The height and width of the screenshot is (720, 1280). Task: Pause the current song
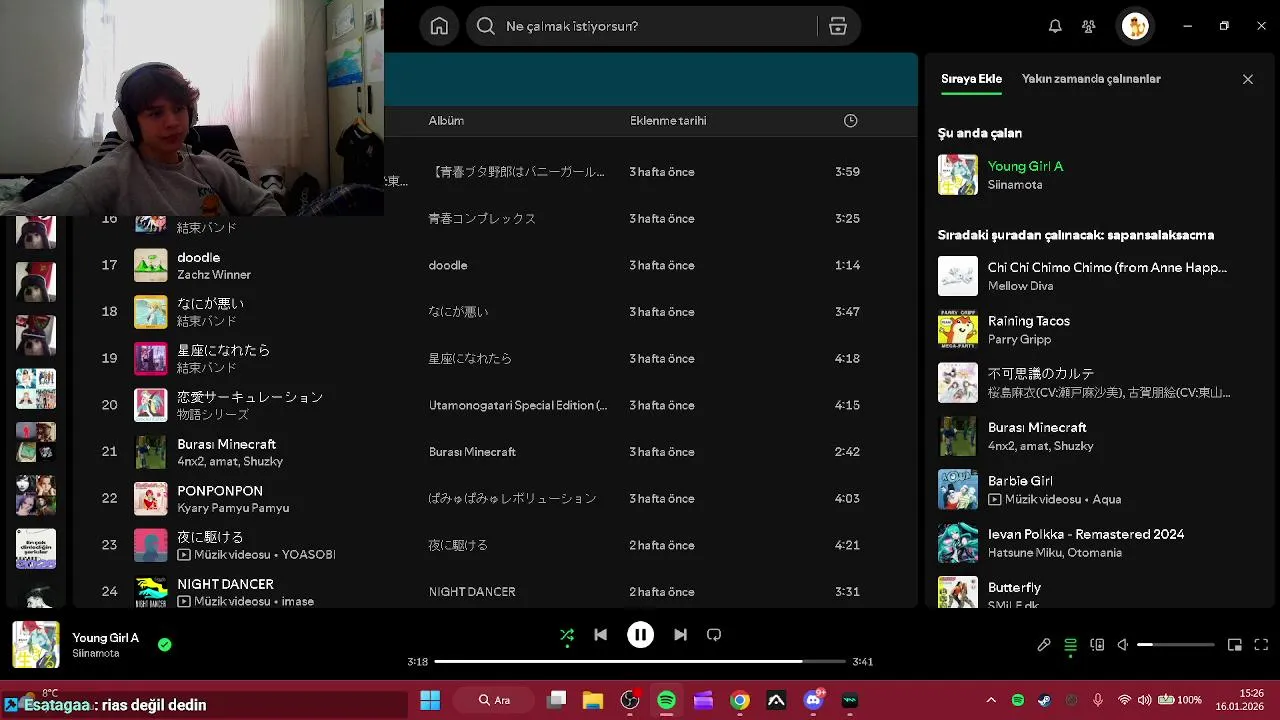click(640, 634)
